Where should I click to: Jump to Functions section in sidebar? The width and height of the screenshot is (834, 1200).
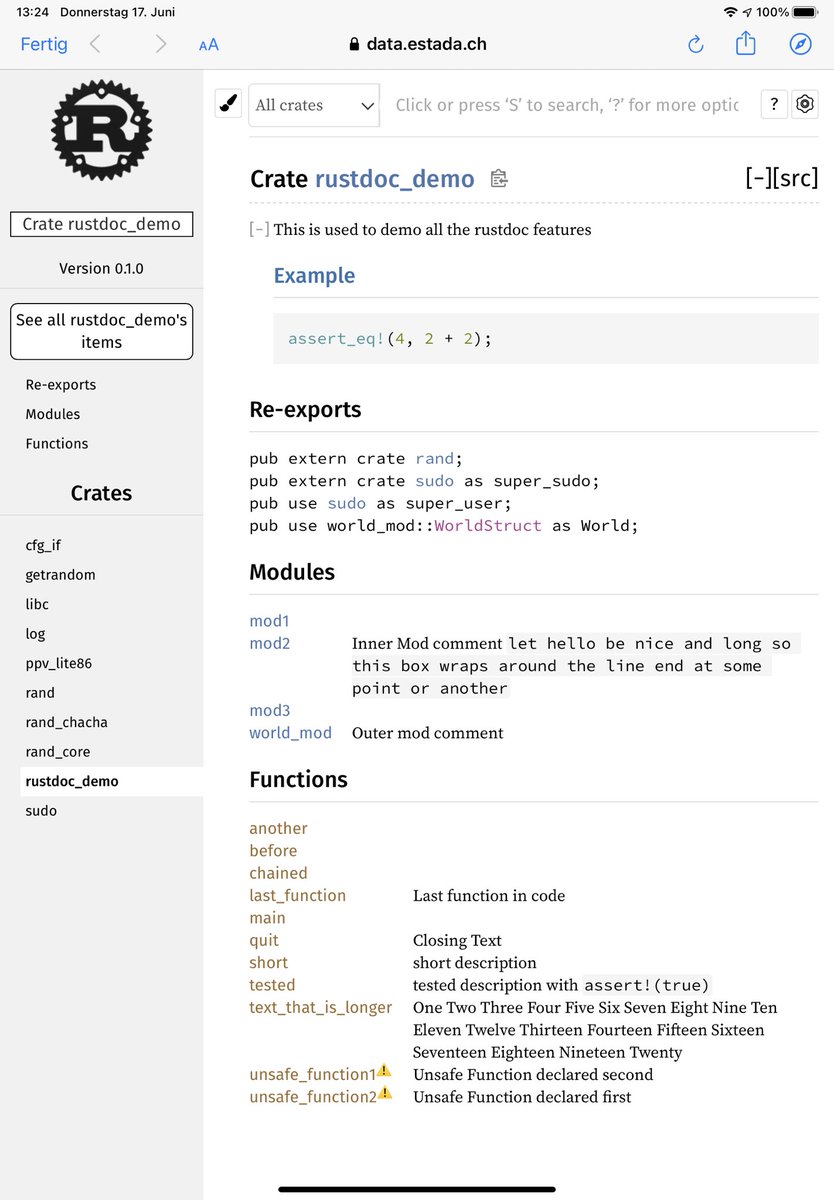pos(57,444)
